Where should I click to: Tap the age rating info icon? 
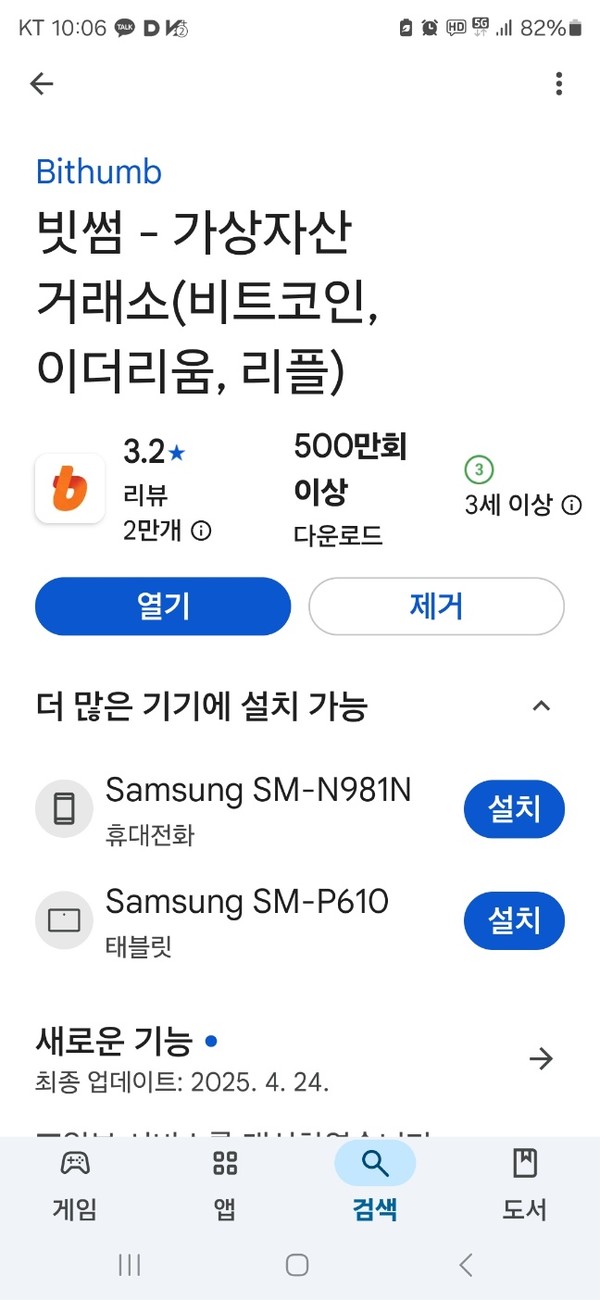click(572, 505)
